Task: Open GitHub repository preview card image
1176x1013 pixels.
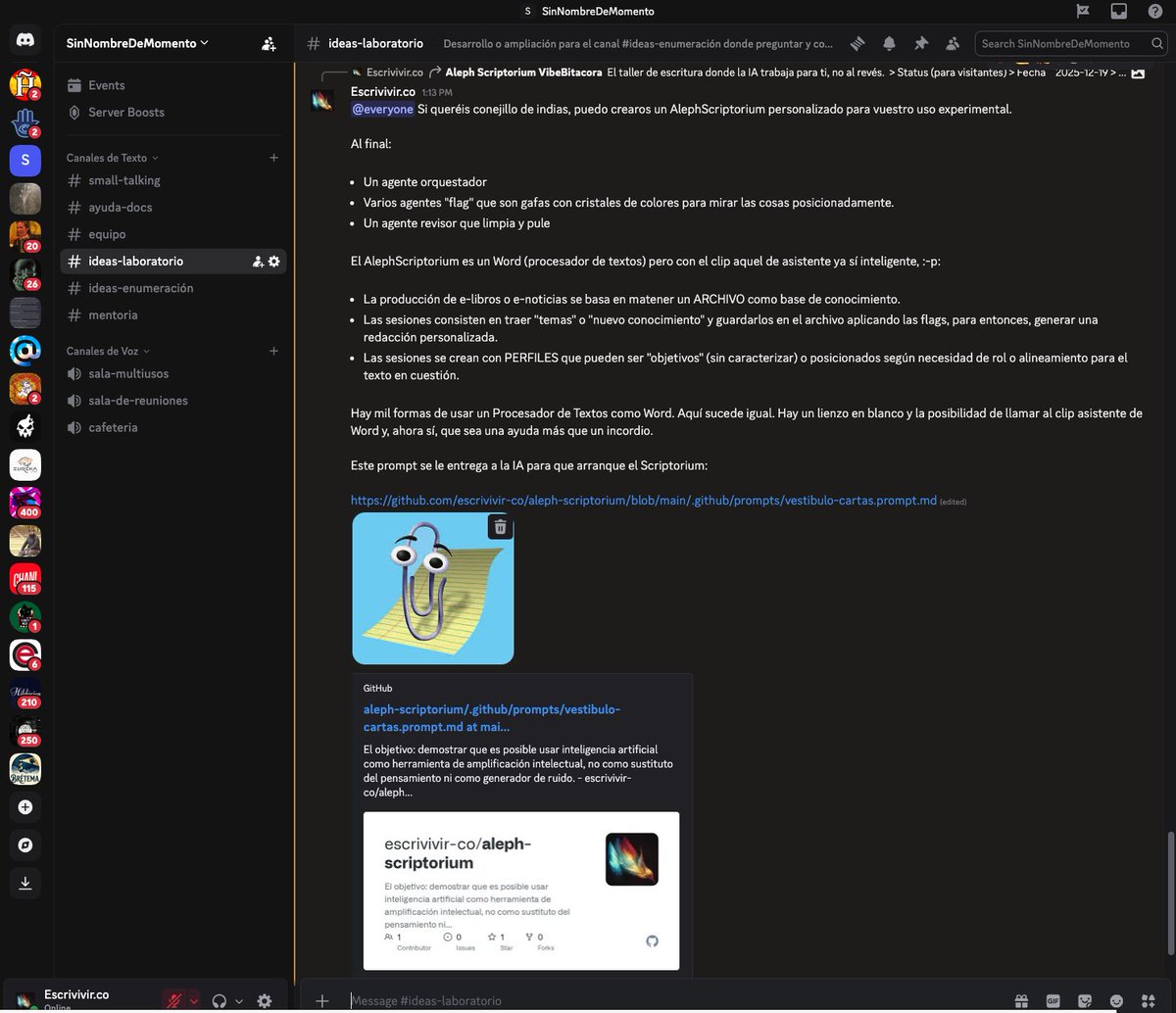Action: (x=520, y=891)
